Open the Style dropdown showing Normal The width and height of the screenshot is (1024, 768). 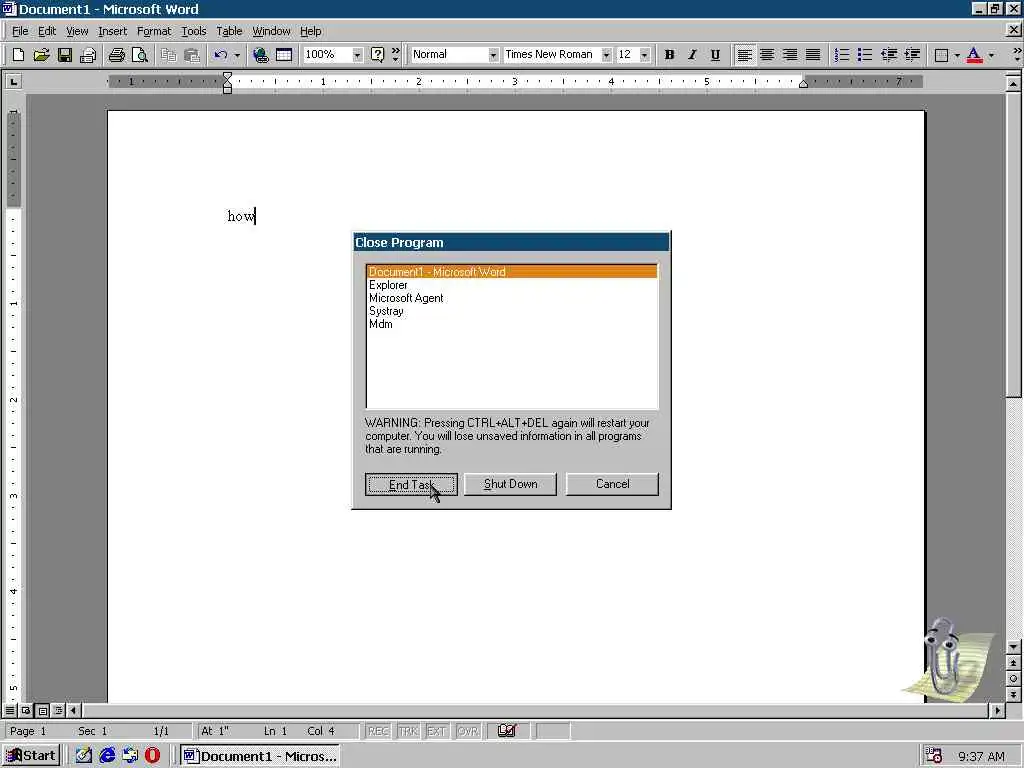click(493, 55)
